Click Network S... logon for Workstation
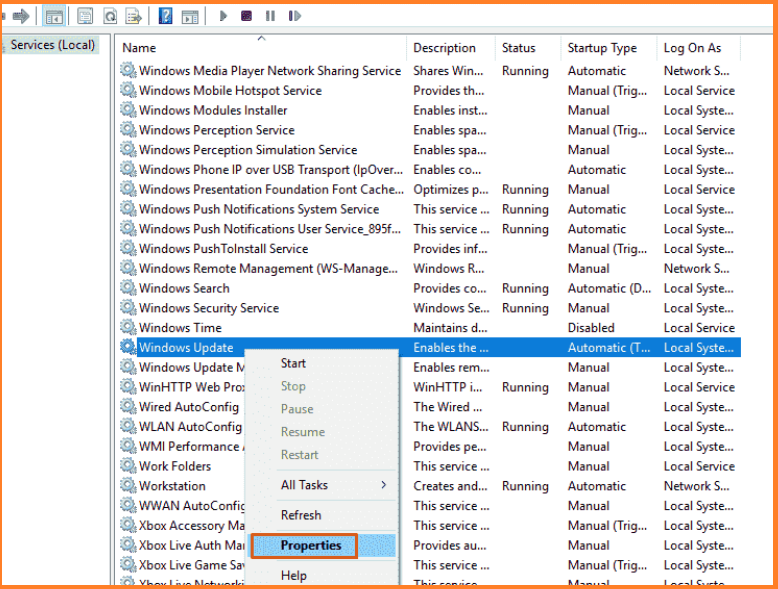778x589 pixels. (x=697, y=486)
